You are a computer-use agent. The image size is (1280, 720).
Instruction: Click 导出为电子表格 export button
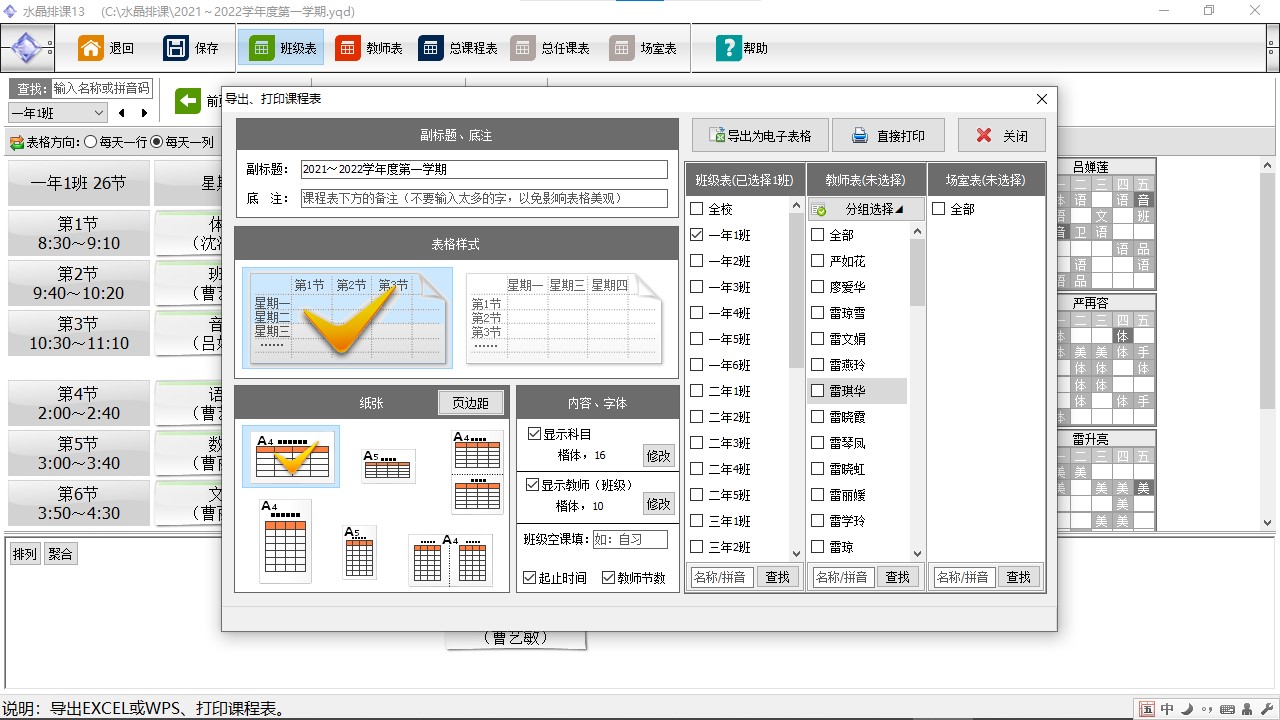click(x=759, y=136)
